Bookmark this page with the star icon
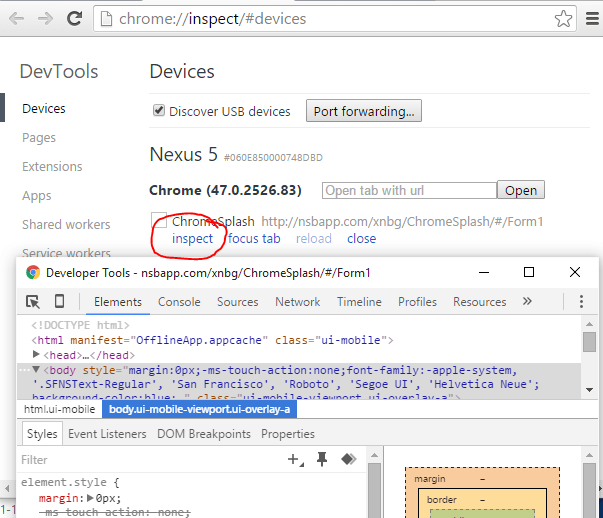 563,18
